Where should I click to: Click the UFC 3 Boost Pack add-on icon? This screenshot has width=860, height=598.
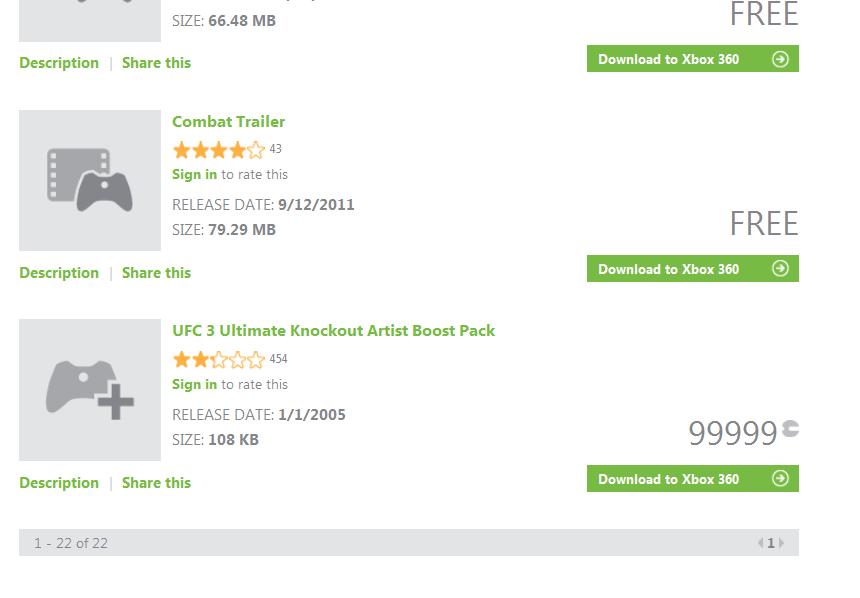(x=90, y=390)
